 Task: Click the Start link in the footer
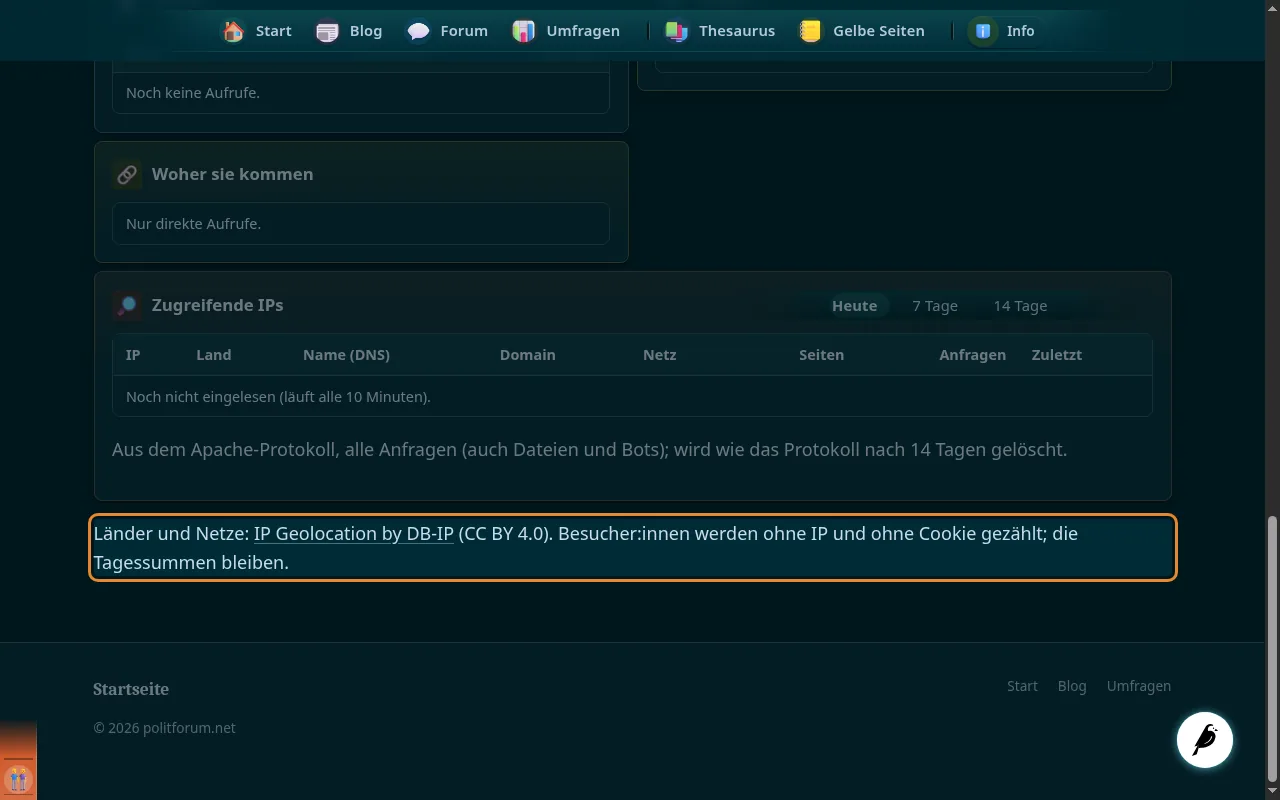pyautogui.click(x=1022, y=686)
